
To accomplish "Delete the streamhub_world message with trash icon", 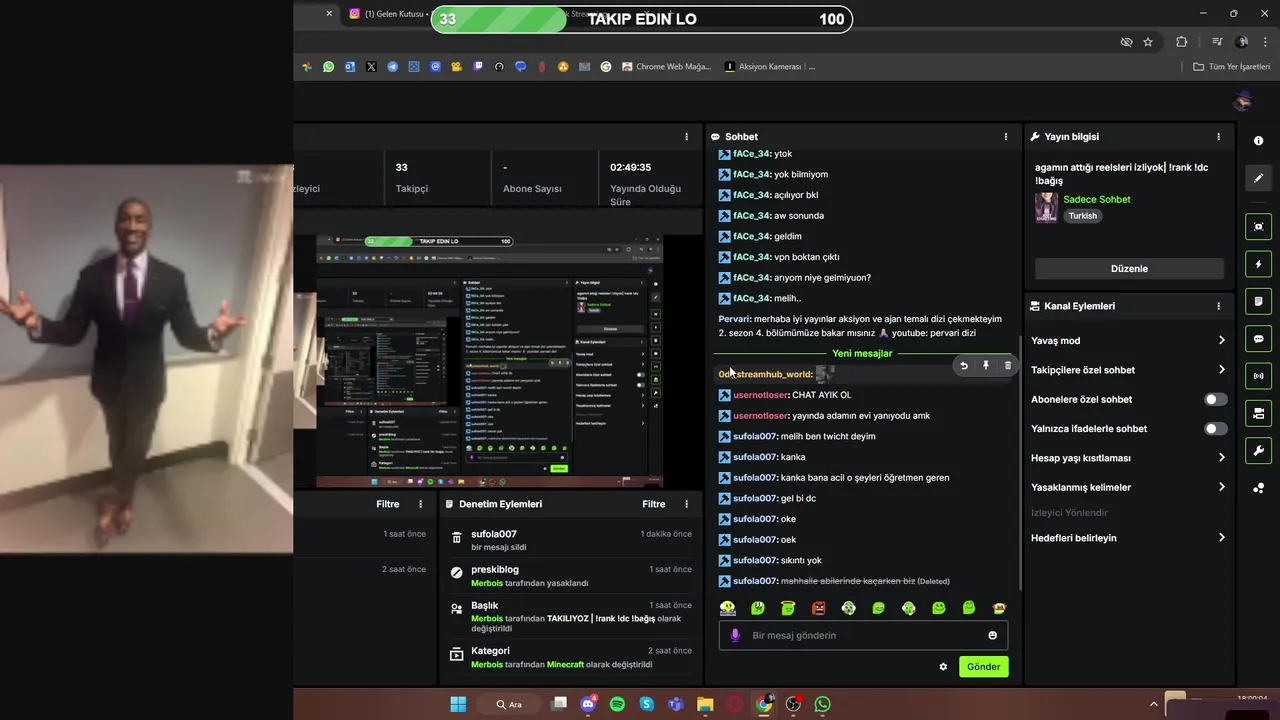I will point(1007,366).
